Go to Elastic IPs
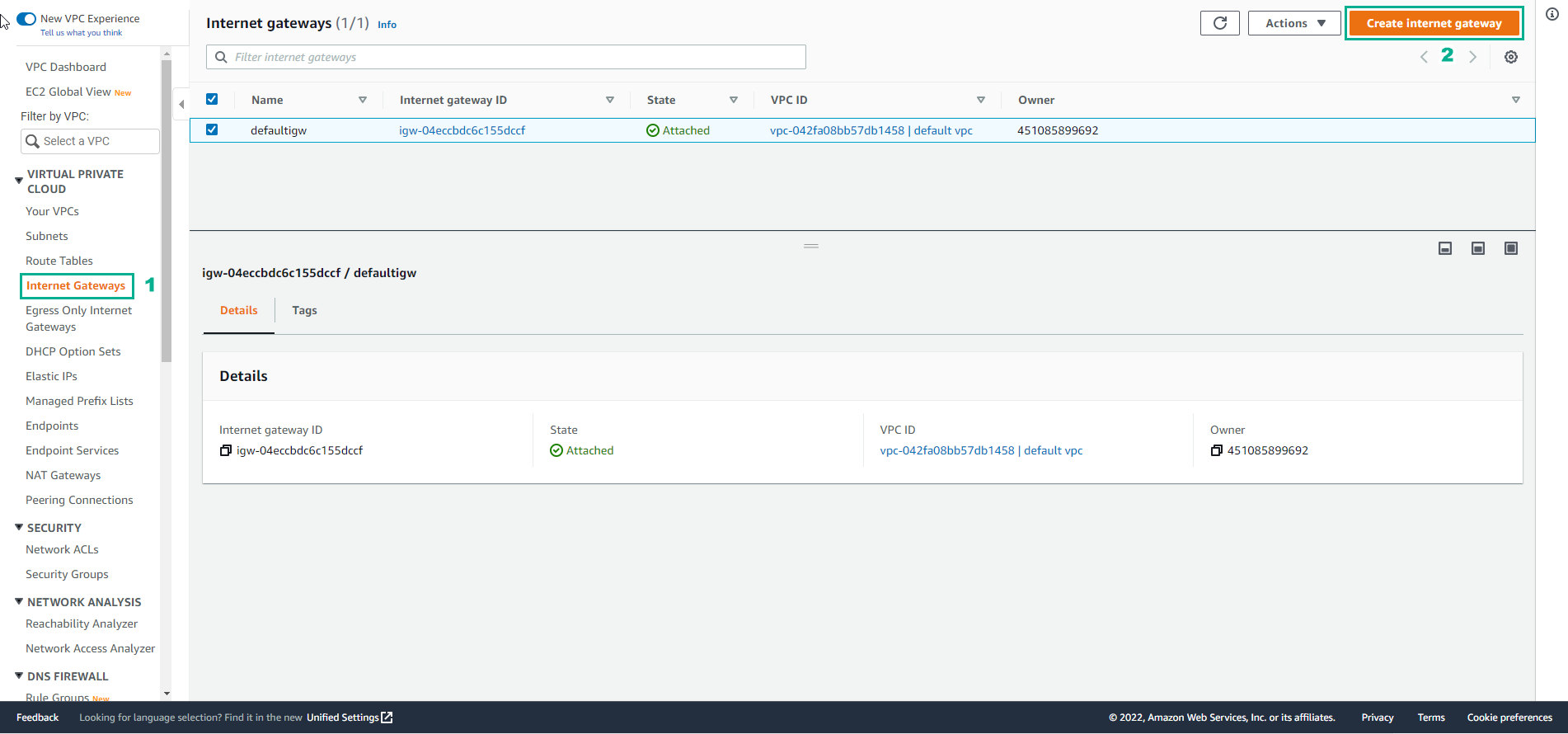Image resolution: width=1568 pixels, height=734 pixels. click(x=51, y=376)
